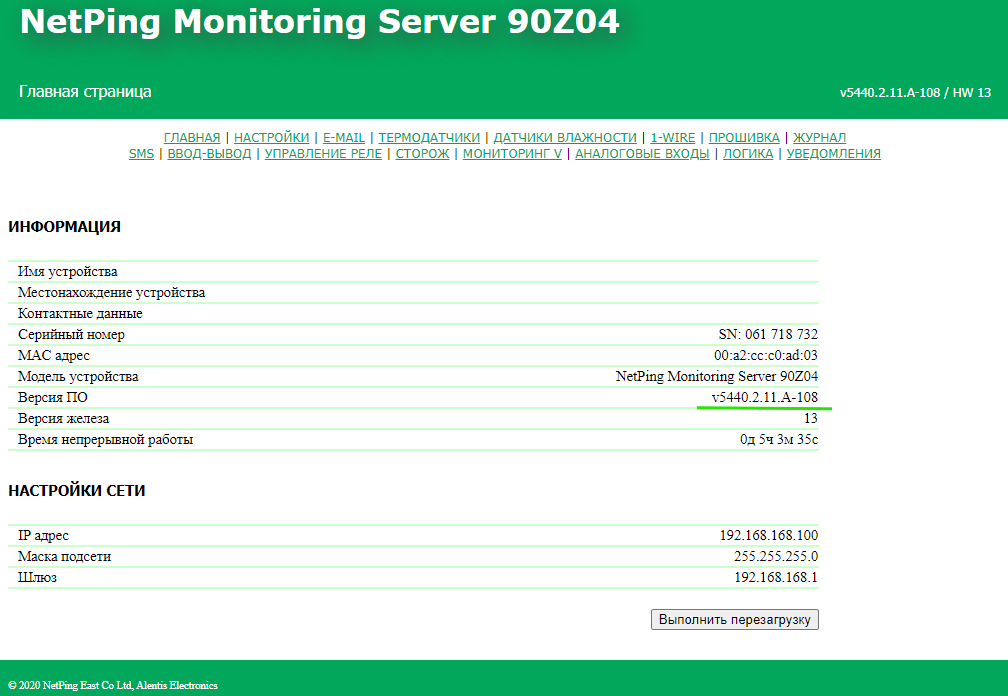The image size is (1008, 696).
Task: Open the ПРОШИВКА firmware page
Action: click(x=744, y=137)
